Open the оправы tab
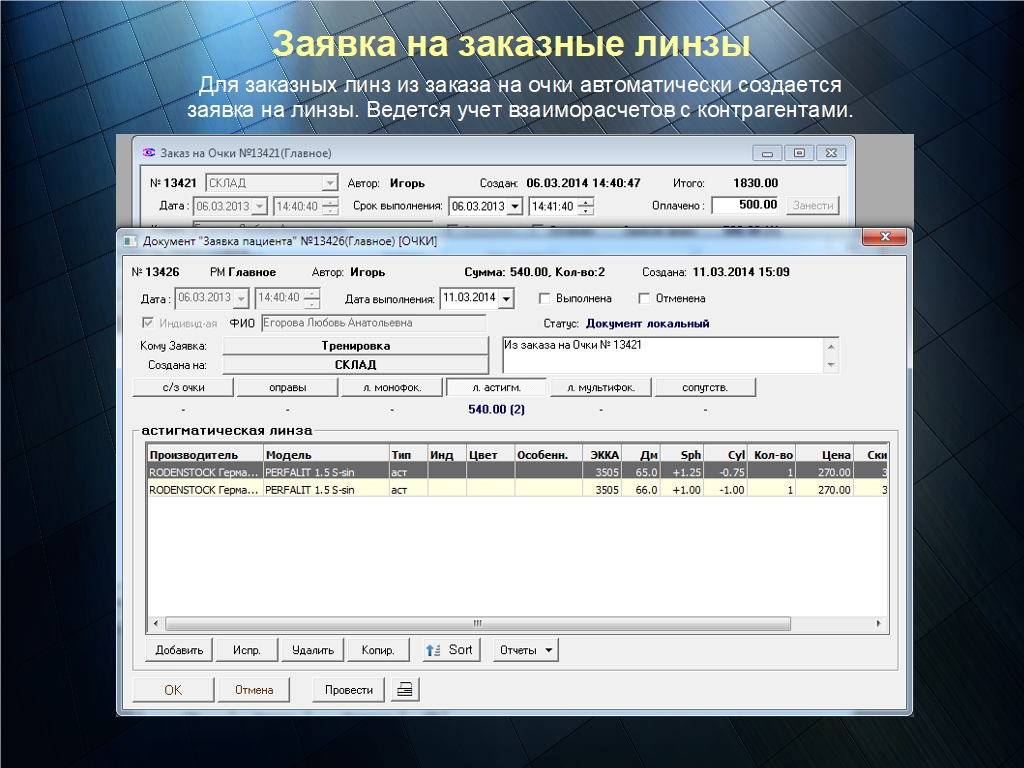This screenshot has height=768, width=1024. pos(287,388)
